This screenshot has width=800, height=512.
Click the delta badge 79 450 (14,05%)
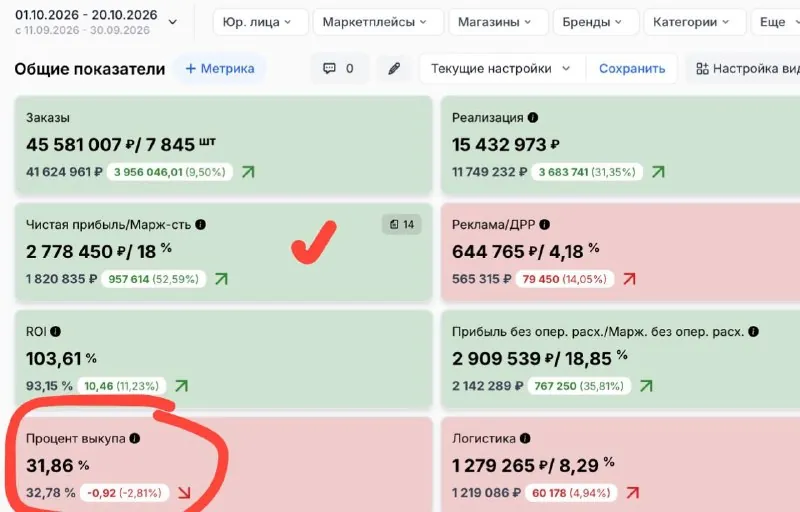point(564,279)
